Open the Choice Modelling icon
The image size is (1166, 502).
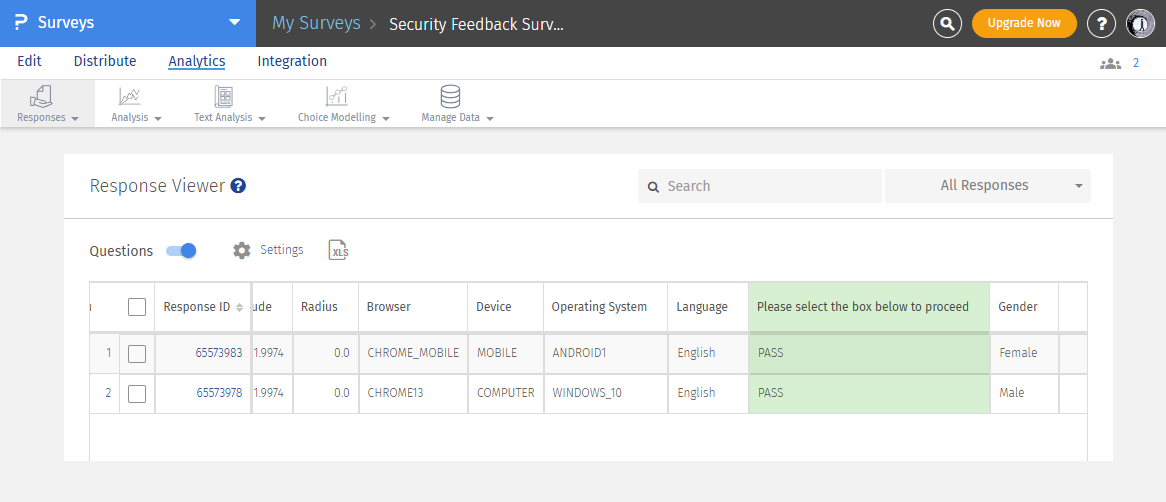[337, 97]
